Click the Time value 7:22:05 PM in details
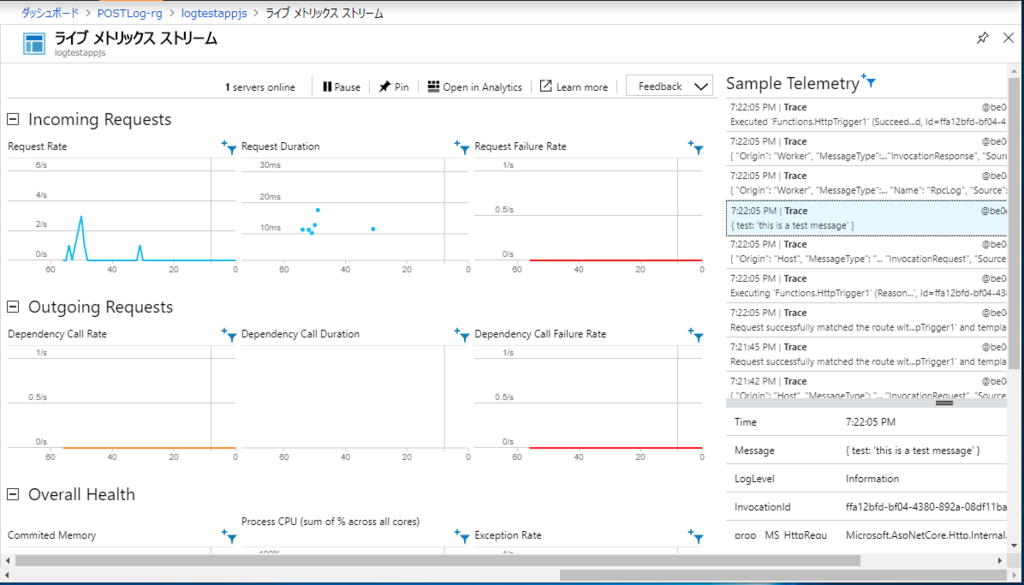This screenshot has height=585, width=1024. (871, 422)
